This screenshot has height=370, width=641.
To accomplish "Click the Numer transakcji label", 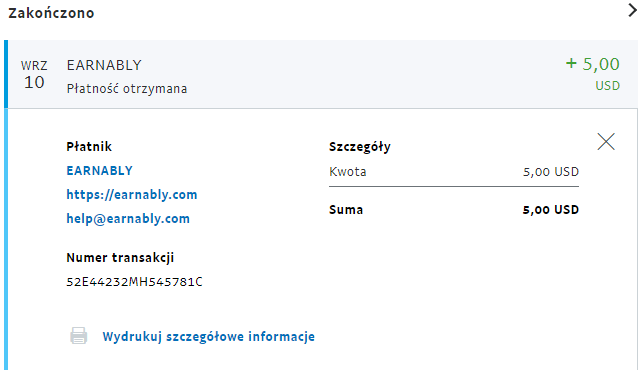I will coord(120,258).
